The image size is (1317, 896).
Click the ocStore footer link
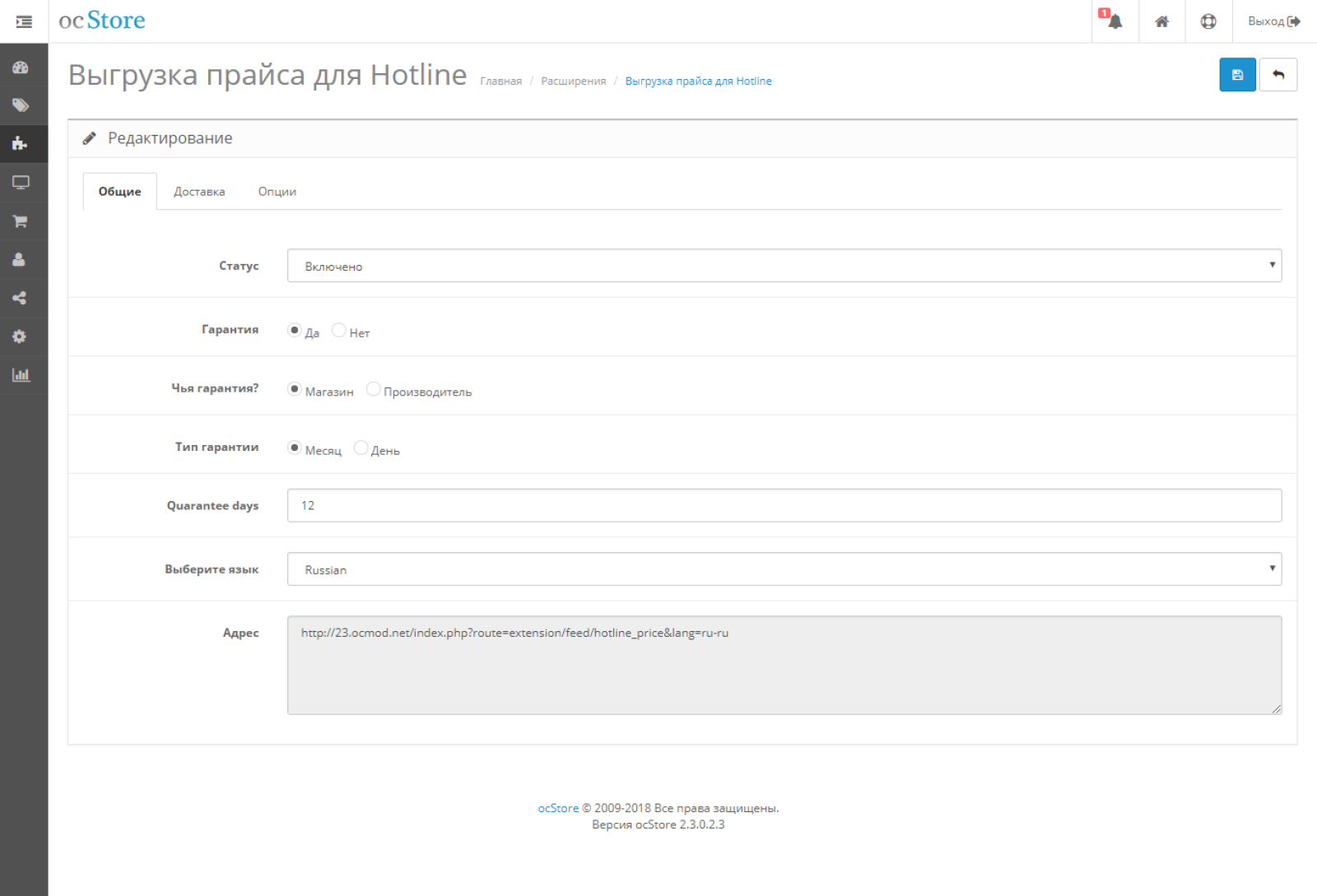coord(558,809)
